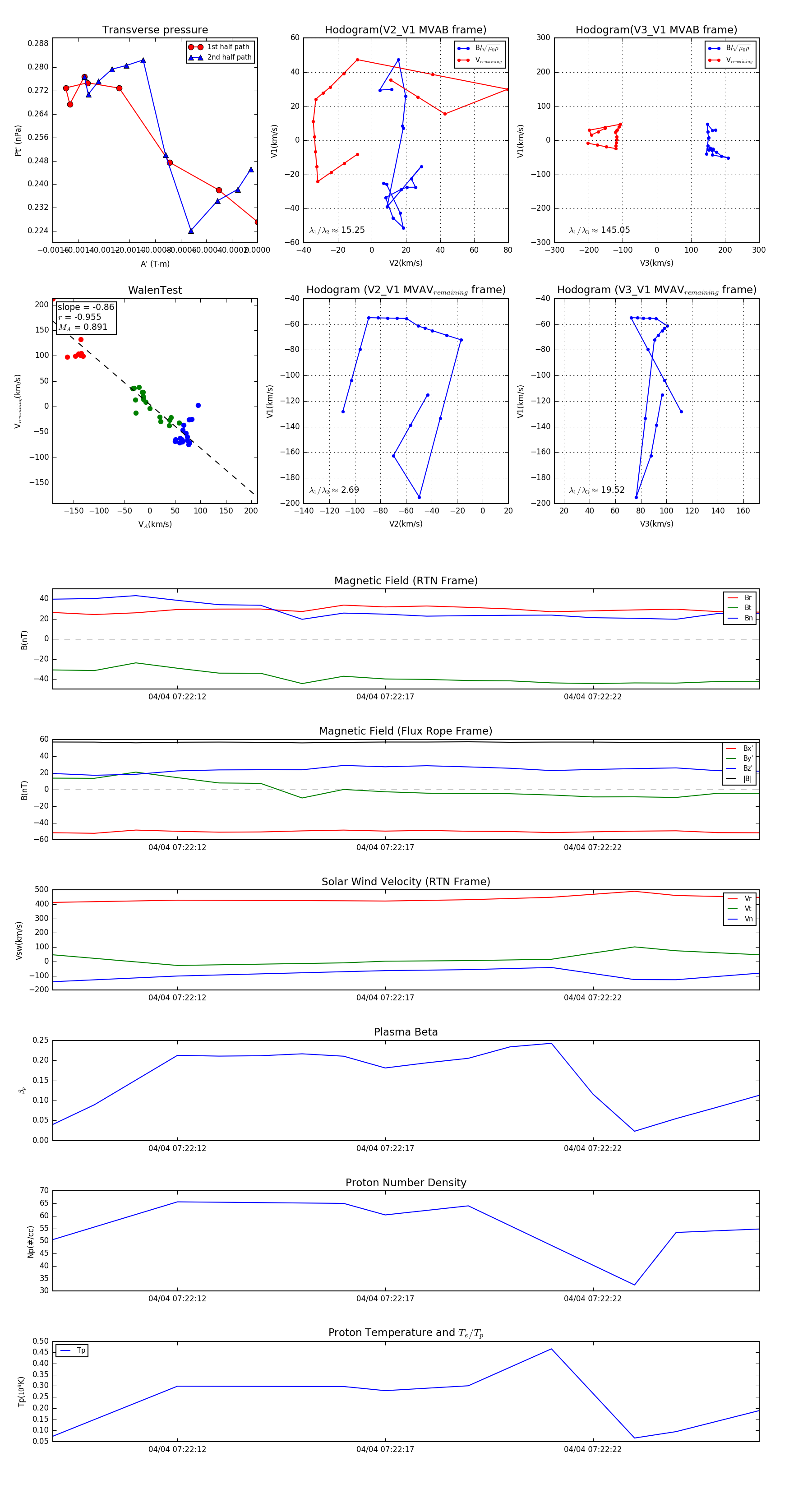Select the 'Proton Number Density' title
The image size is (812, 1489).
click(x=406, y=1183)
